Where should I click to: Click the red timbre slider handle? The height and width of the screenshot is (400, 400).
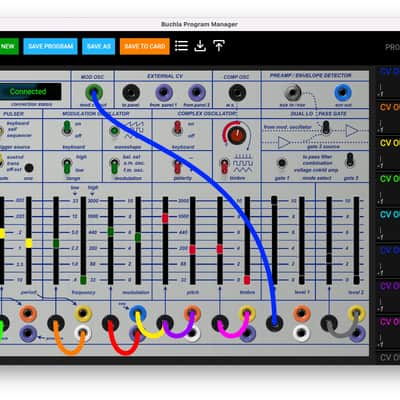point(247,279)
